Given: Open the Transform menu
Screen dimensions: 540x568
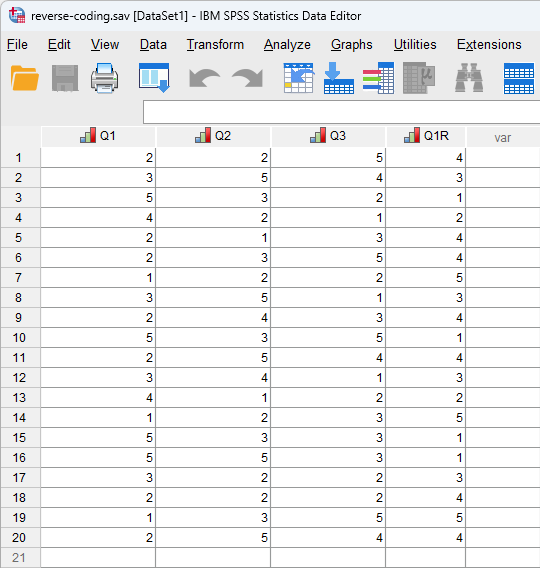Looking at the screenshot, I should [x=215, y=45].
